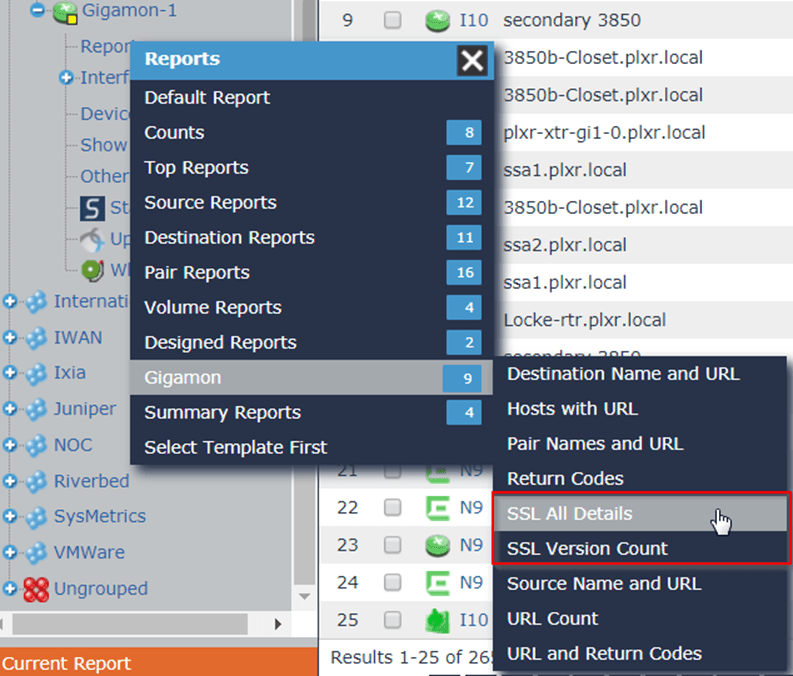Open the Pair Reports category
This screenshot has height=676, width=793.
(x=312, y=272)
